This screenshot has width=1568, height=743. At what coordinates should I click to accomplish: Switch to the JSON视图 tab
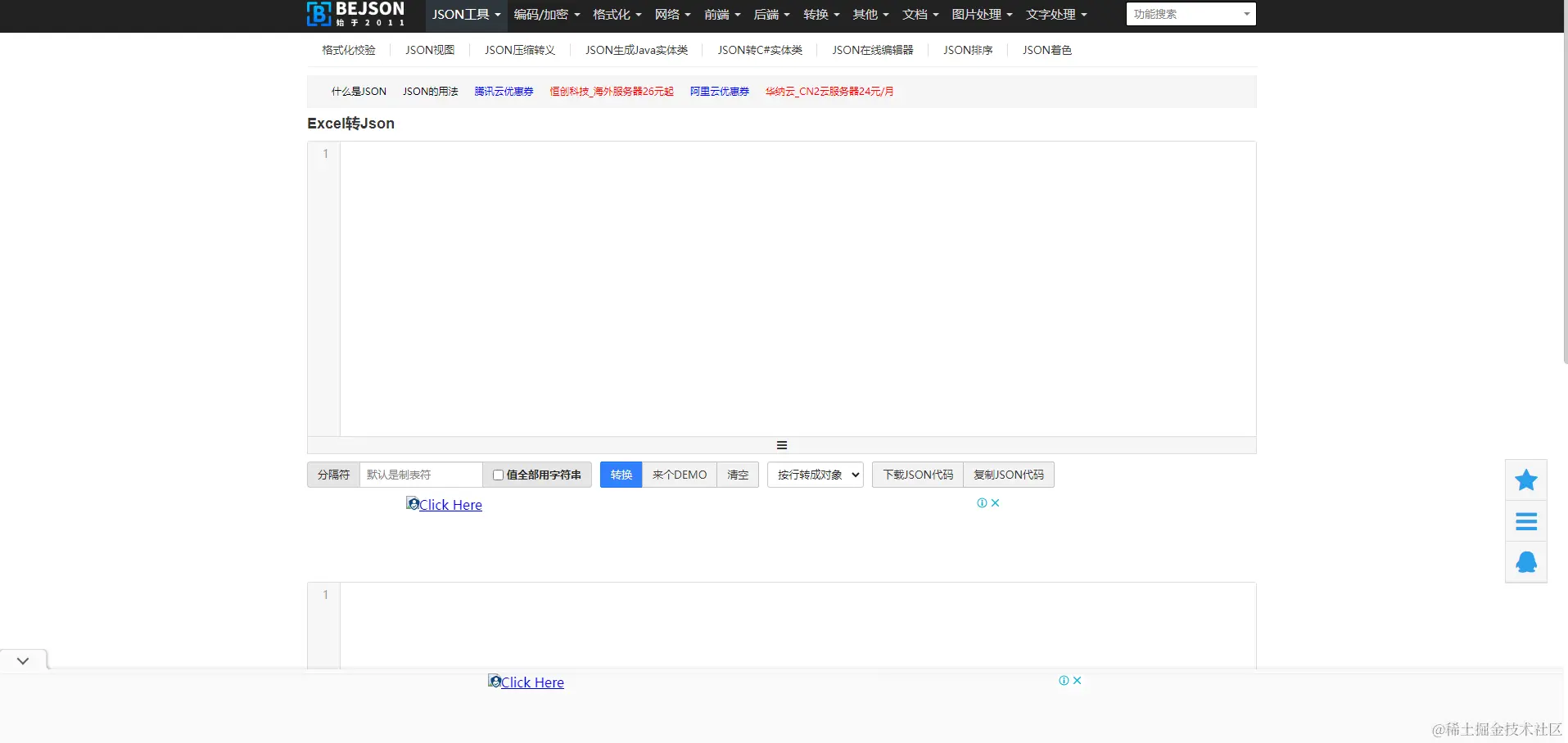click(430, 50)
